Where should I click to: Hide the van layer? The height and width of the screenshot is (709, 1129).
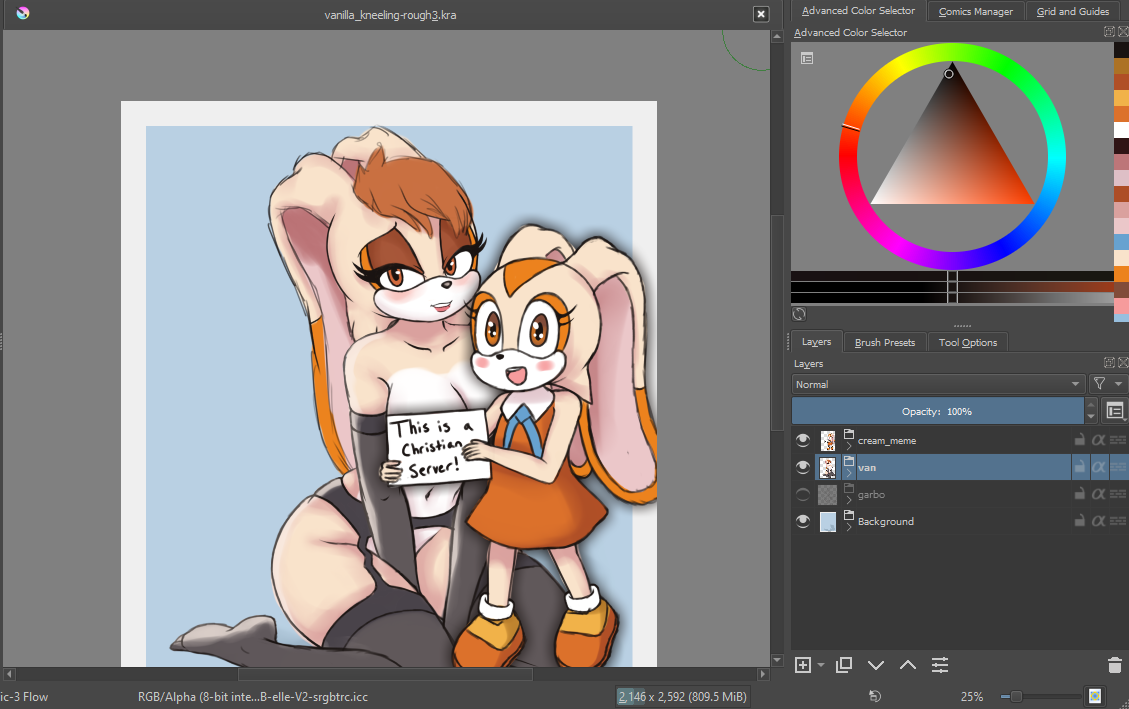point(803,467)
